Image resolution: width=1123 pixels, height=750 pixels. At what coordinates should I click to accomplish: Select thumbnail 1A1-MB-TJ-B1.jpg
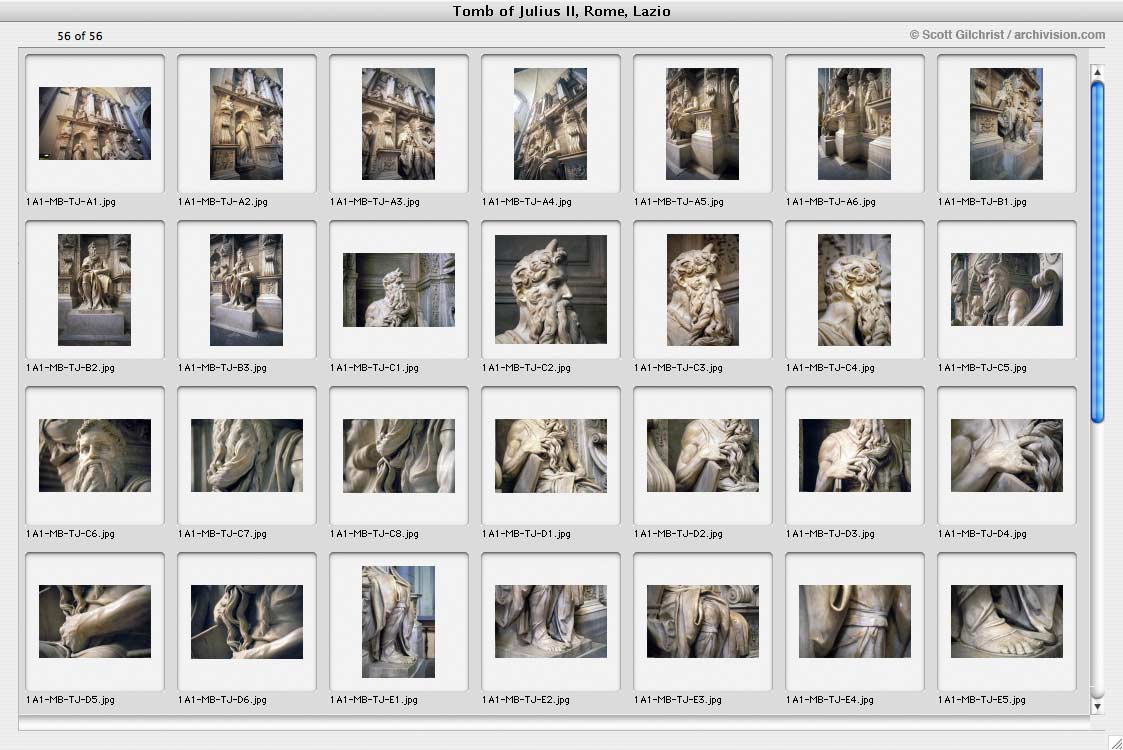tap(1006, 123)
